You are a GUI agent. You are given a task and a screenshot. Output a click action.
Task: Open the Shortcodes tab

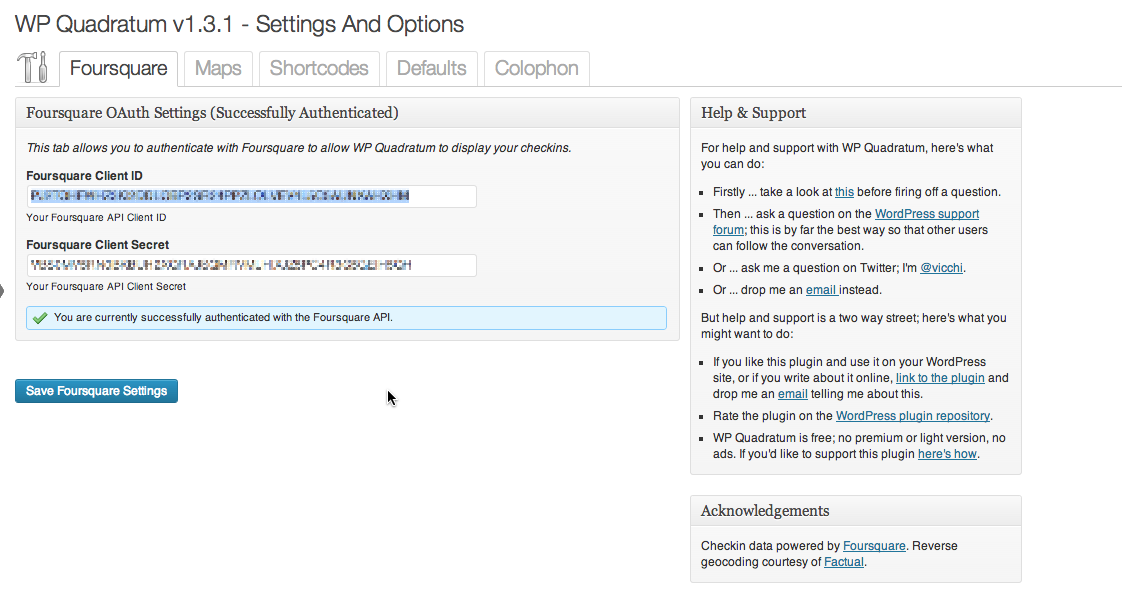319,69
